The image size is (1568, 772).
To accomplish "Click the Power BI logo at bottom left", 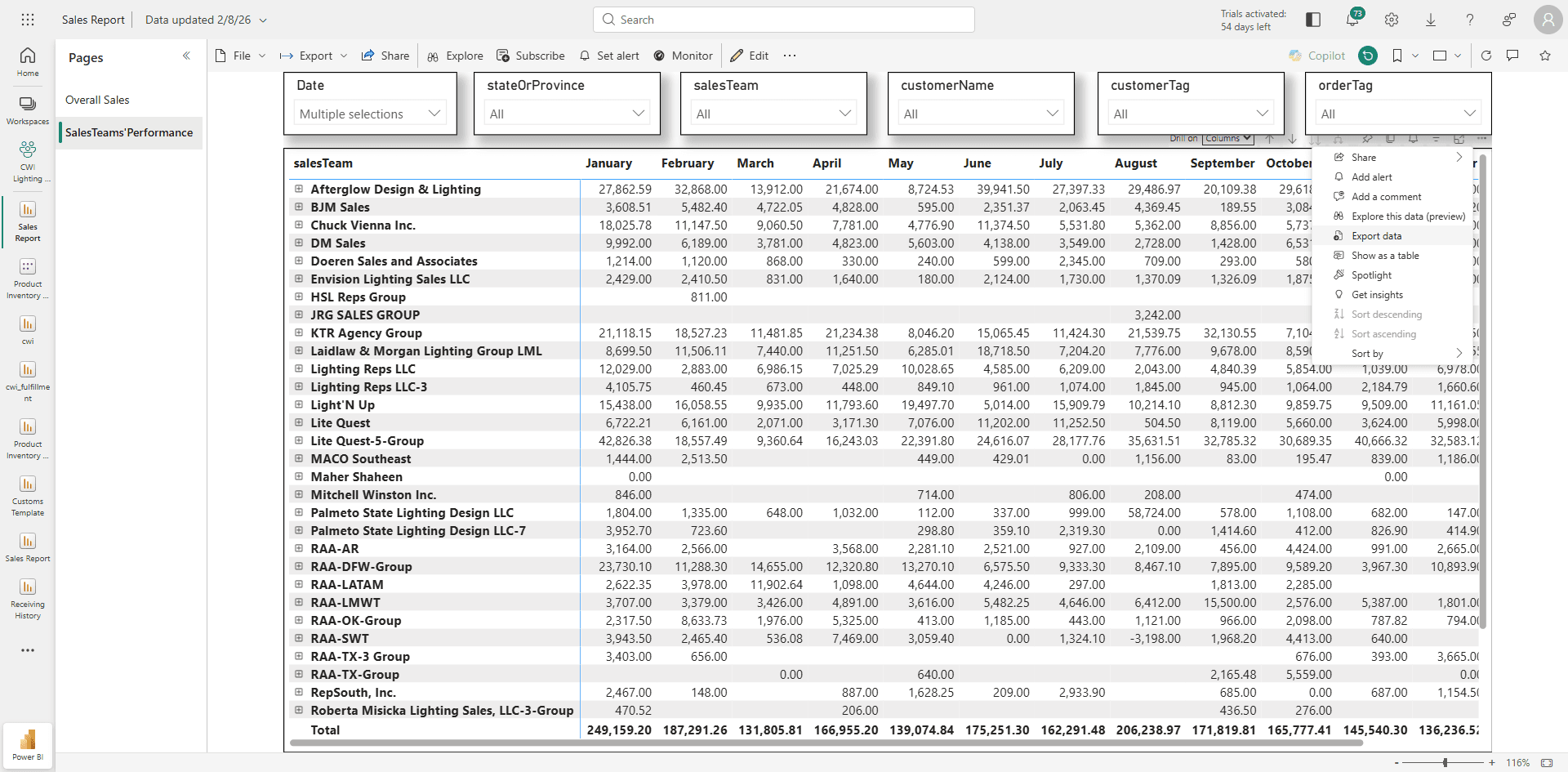I will pyautogui.click(x=28, y=745).
